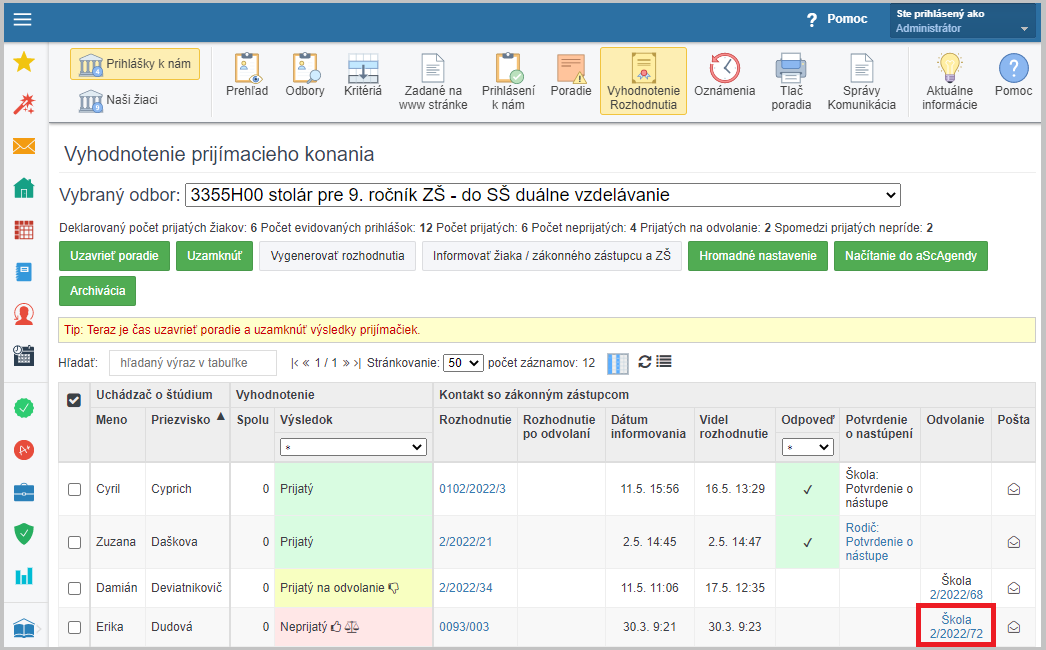Expand the Vybraný odbor dropdown

pyautogui.click(x=542, y=195)
